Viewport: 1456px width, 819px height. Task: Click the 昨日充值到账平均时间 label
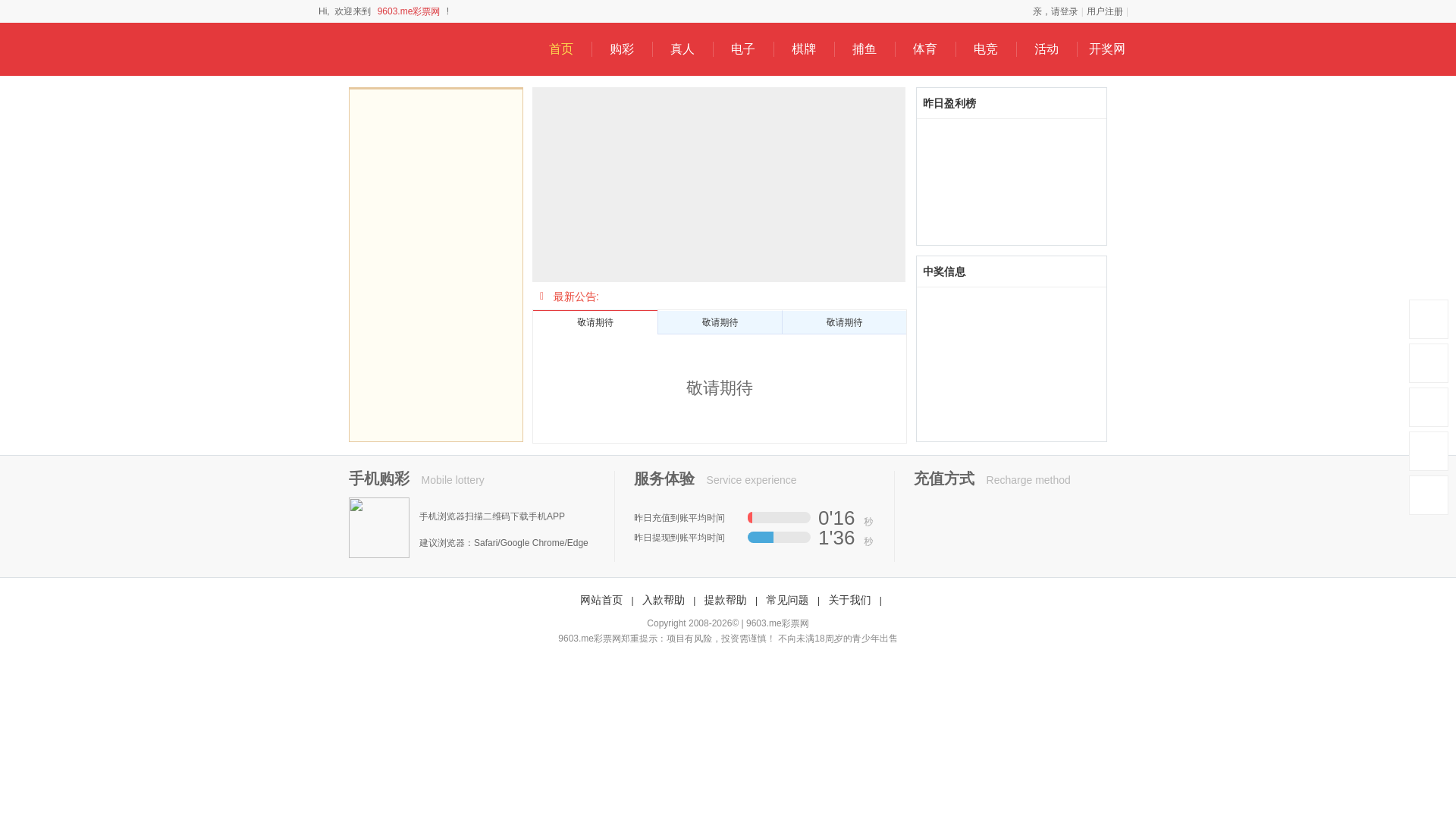[x=679, y=518]
